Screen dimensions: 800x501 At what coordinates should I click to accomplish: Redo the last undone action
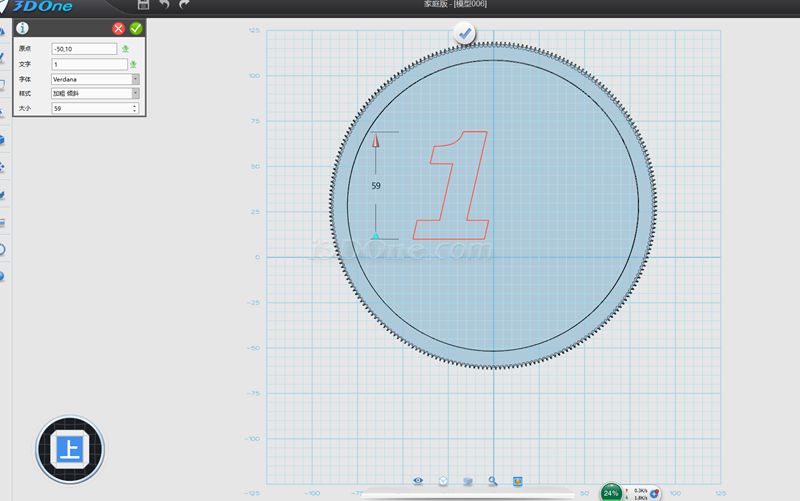(184, 6)
